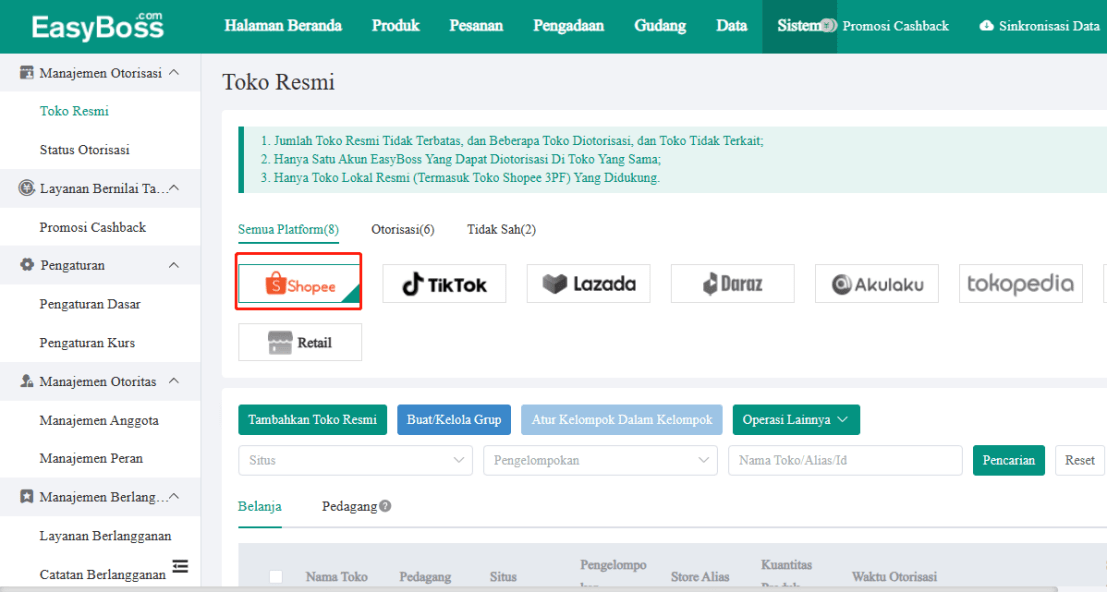The width and height of the screenshot is (1107, 593).
Task: Open the Pesanan menu
Action: (476, 26)
